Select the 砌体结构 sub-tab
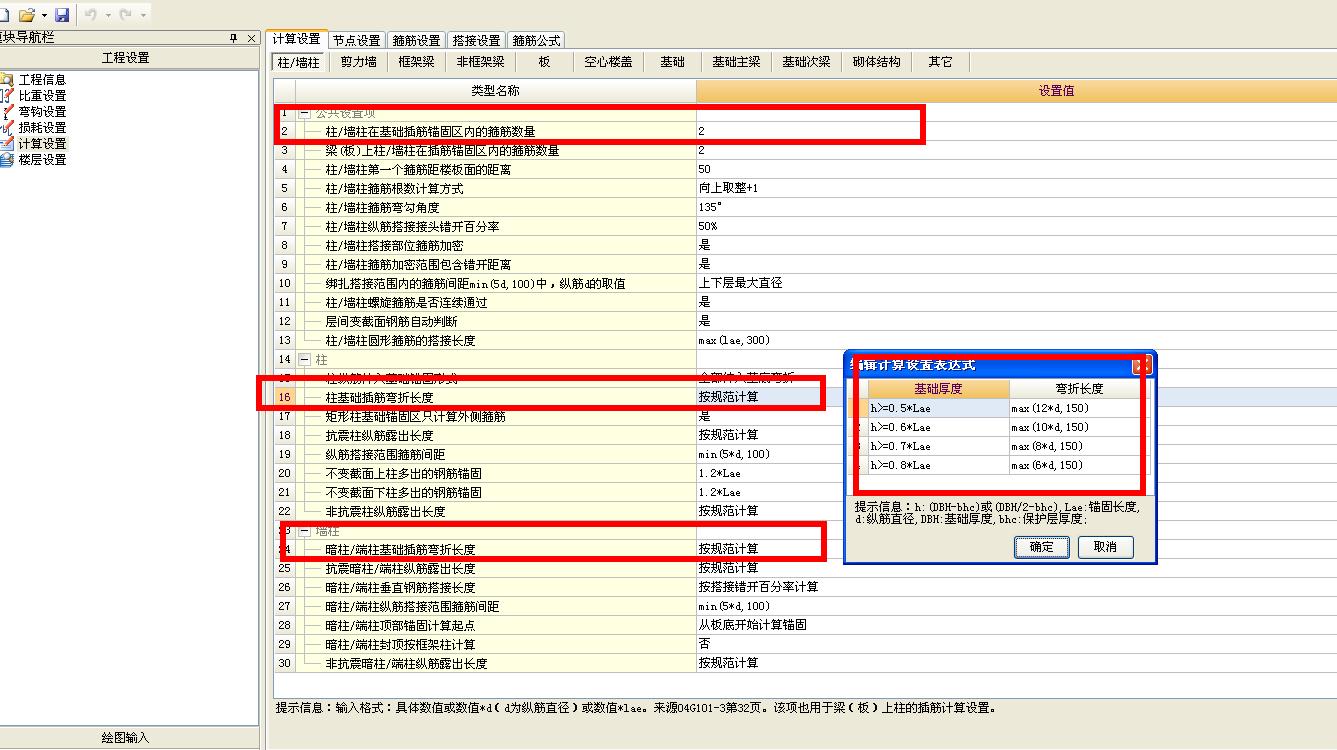Image resolution: width=1337 pixels, height=750 pixels. click(876, 62)
